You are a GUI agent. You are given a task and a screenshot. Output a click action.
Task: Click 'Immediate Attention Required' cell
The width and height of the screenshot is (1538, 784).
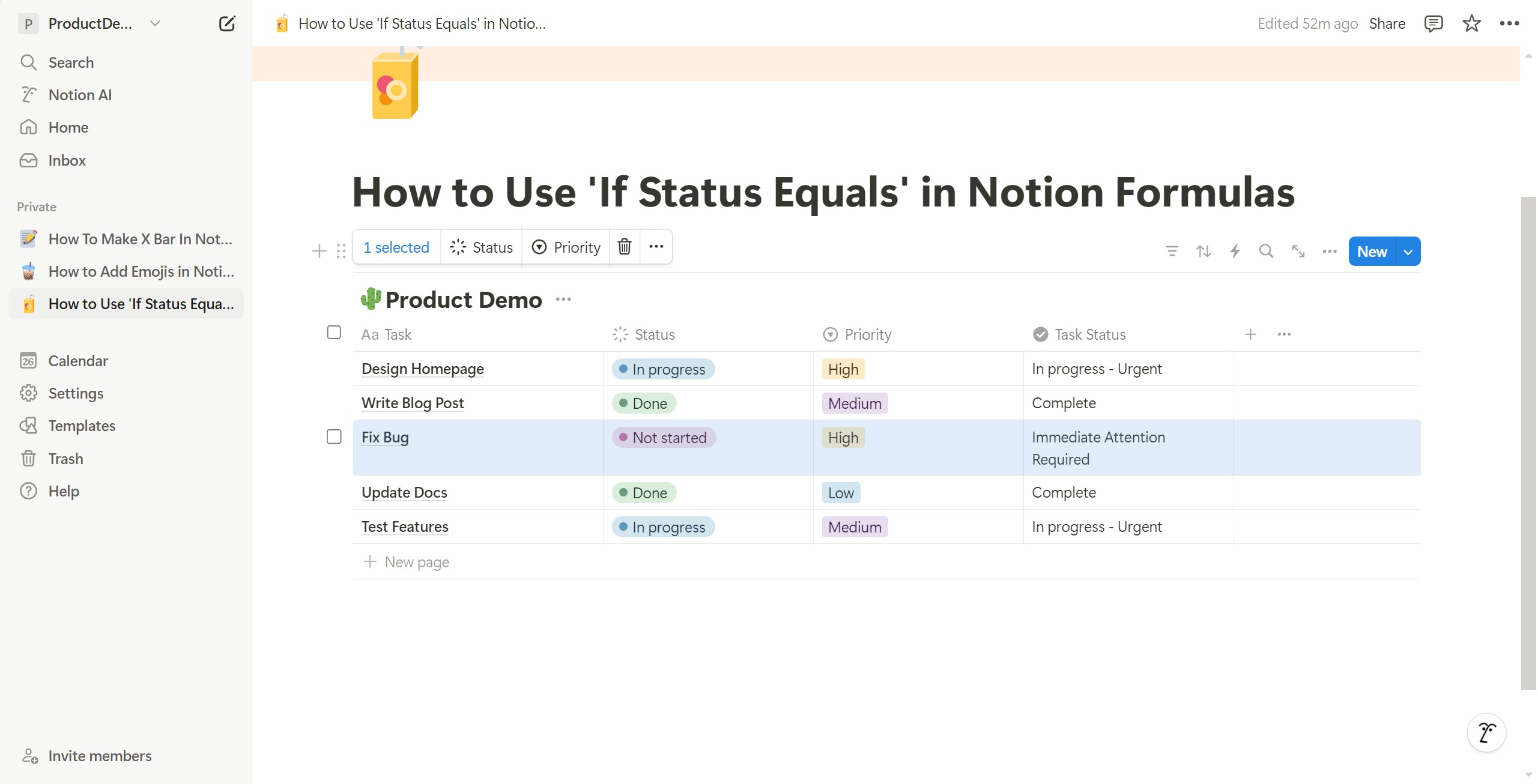1128,448
